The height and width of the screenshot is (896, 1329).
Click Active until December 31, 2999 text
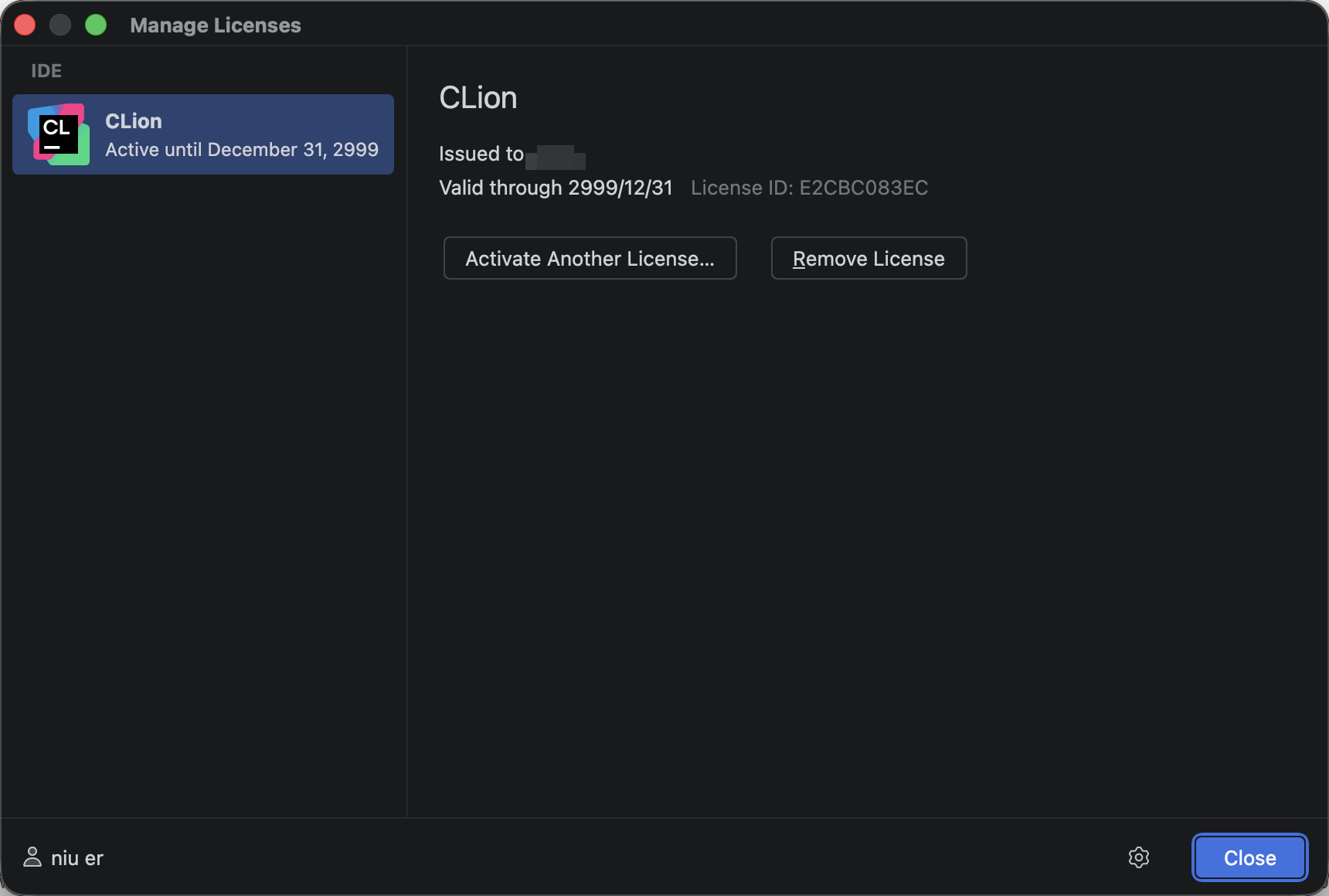(242, 149)
